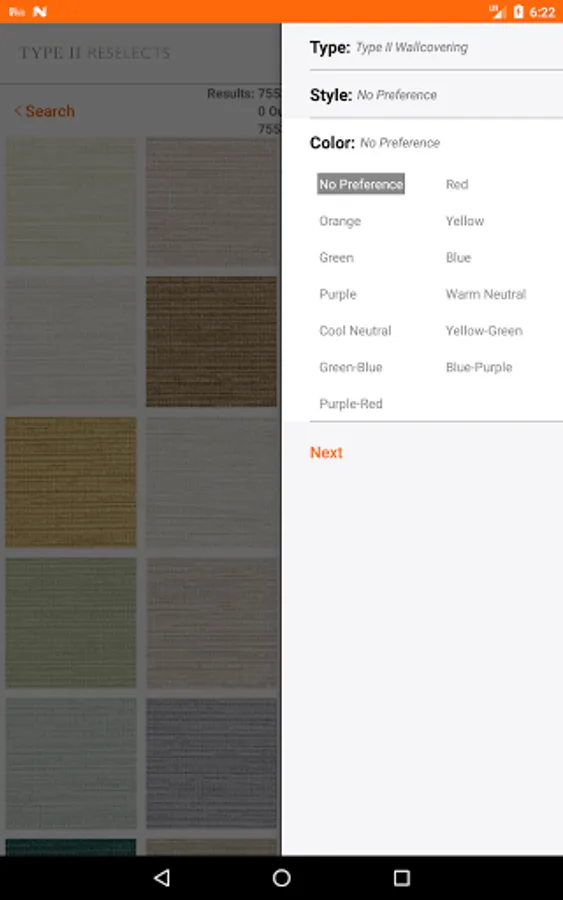Screen dimensions: 563x900
Task: Collapse the Color filter section
Action: click(x=436, y=142)
